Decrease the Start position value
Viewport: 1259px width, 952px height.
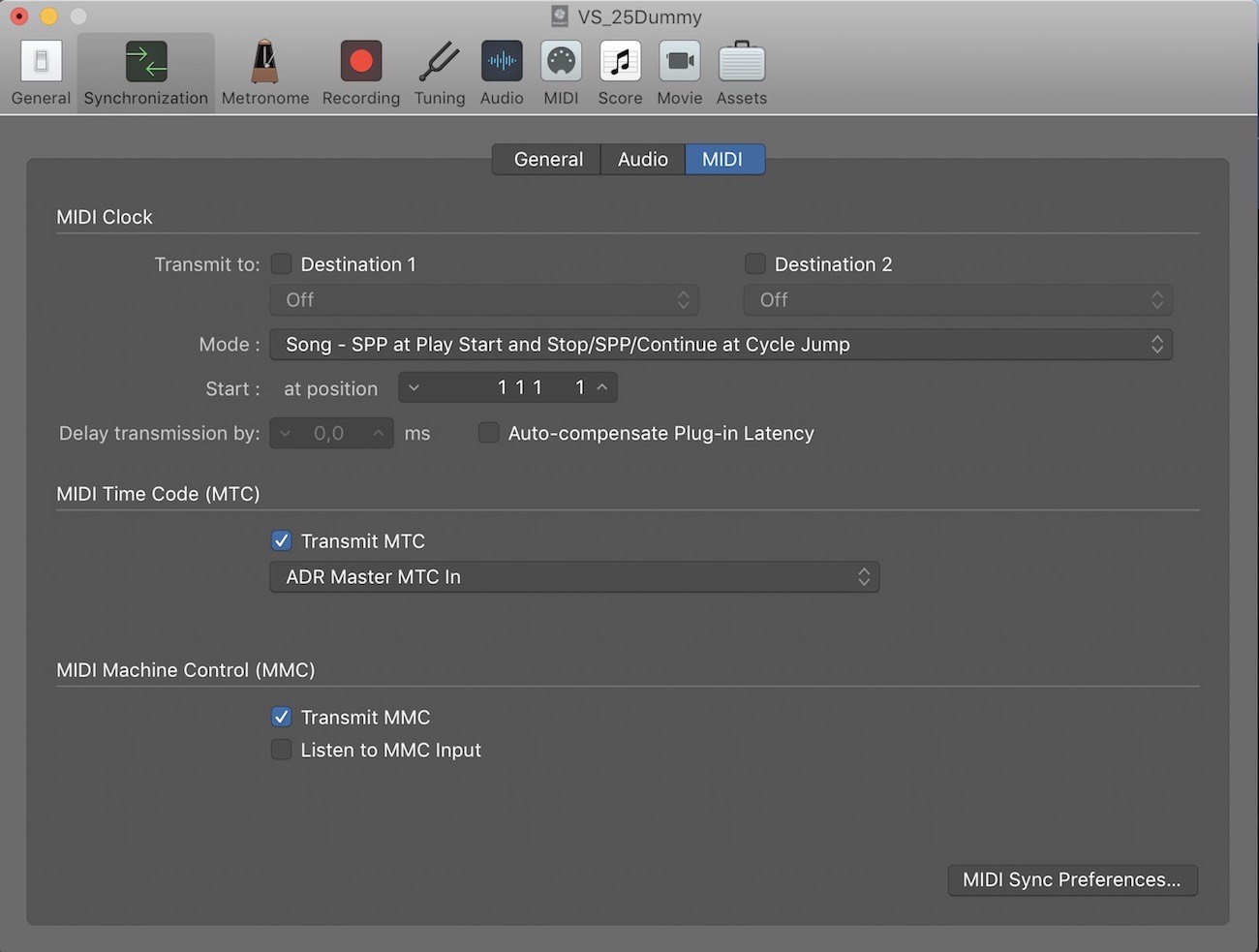(x=415, y=387)
